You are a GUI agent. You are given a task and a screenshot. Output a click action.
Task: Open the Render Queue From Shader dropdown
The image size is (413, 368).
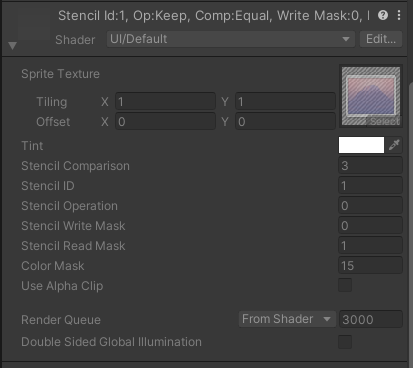point(287,319)
